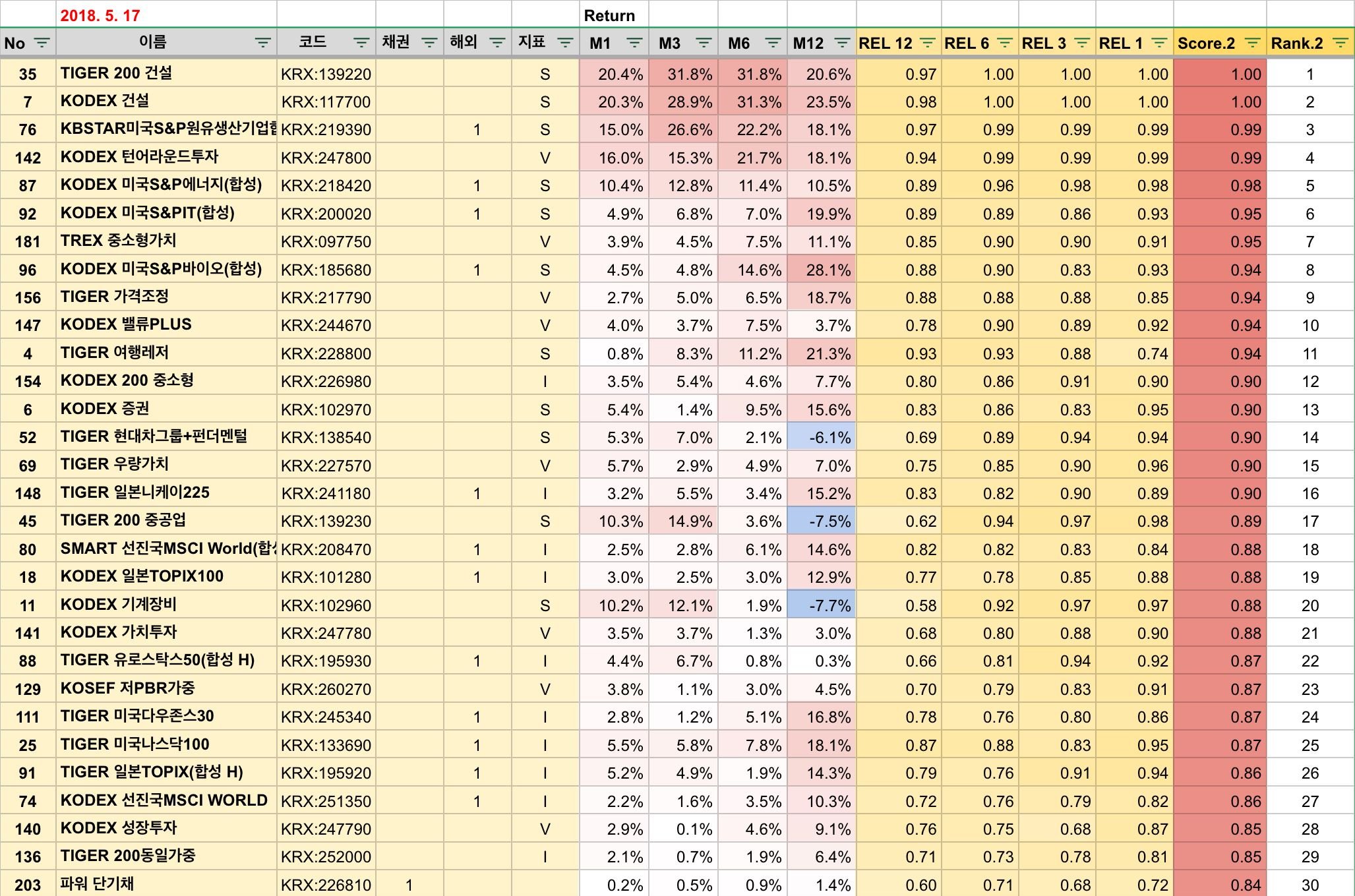The image size is (1355, 896).
Task: Open the filter icon on the 채권 column
Action: coord(429,44)
